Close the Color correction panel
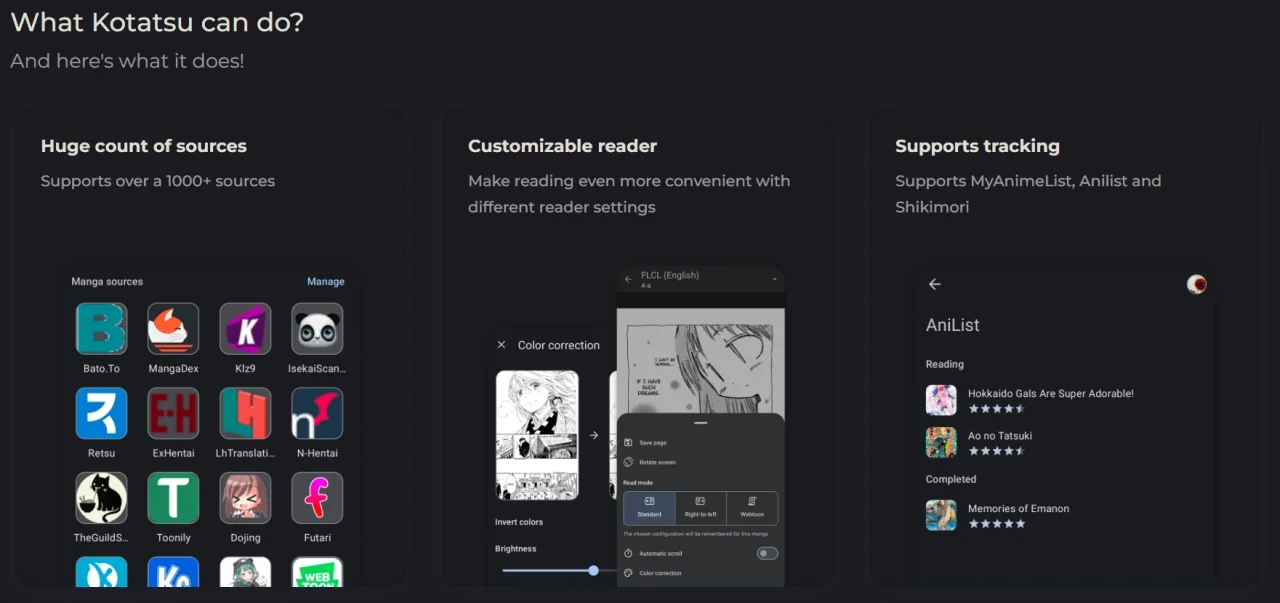The image size is (1280, 603). (x=501, y=345)
